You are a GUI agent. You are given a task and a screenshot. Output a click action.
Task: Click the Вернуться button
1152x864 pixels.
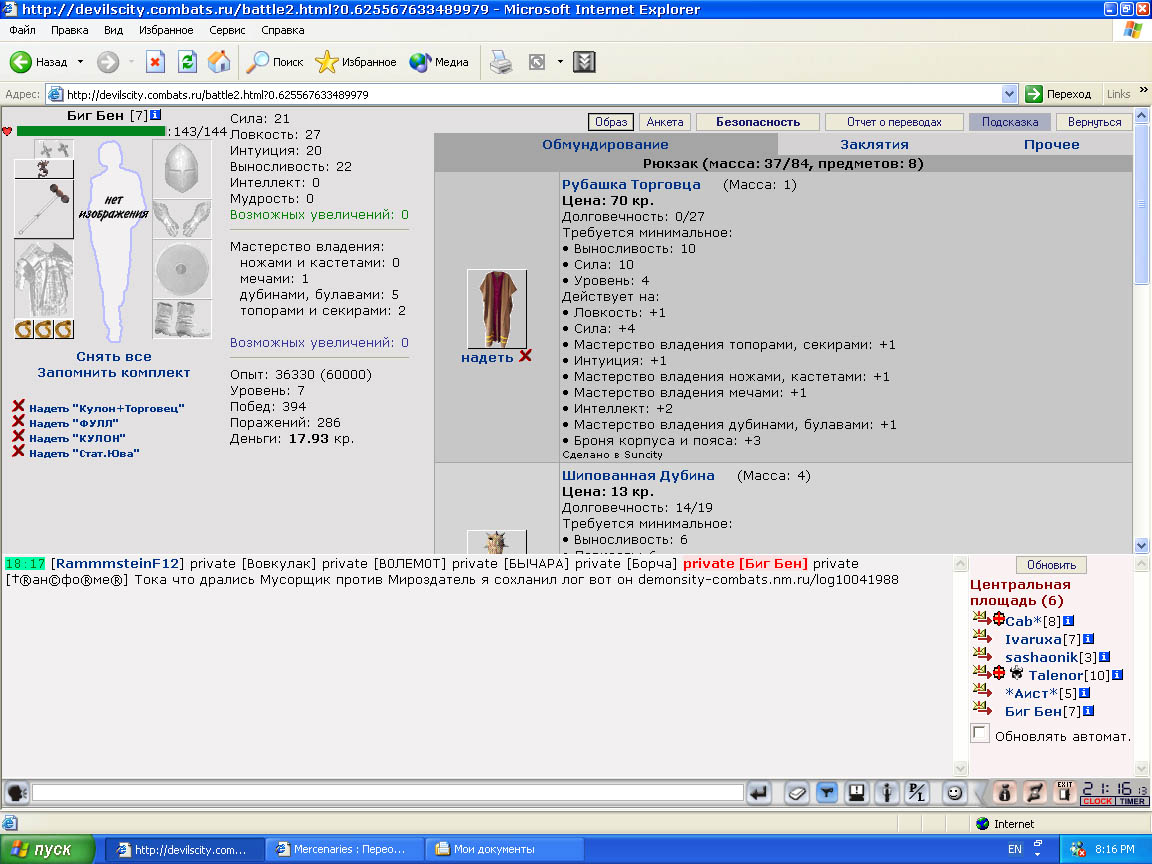(1095, 122)
